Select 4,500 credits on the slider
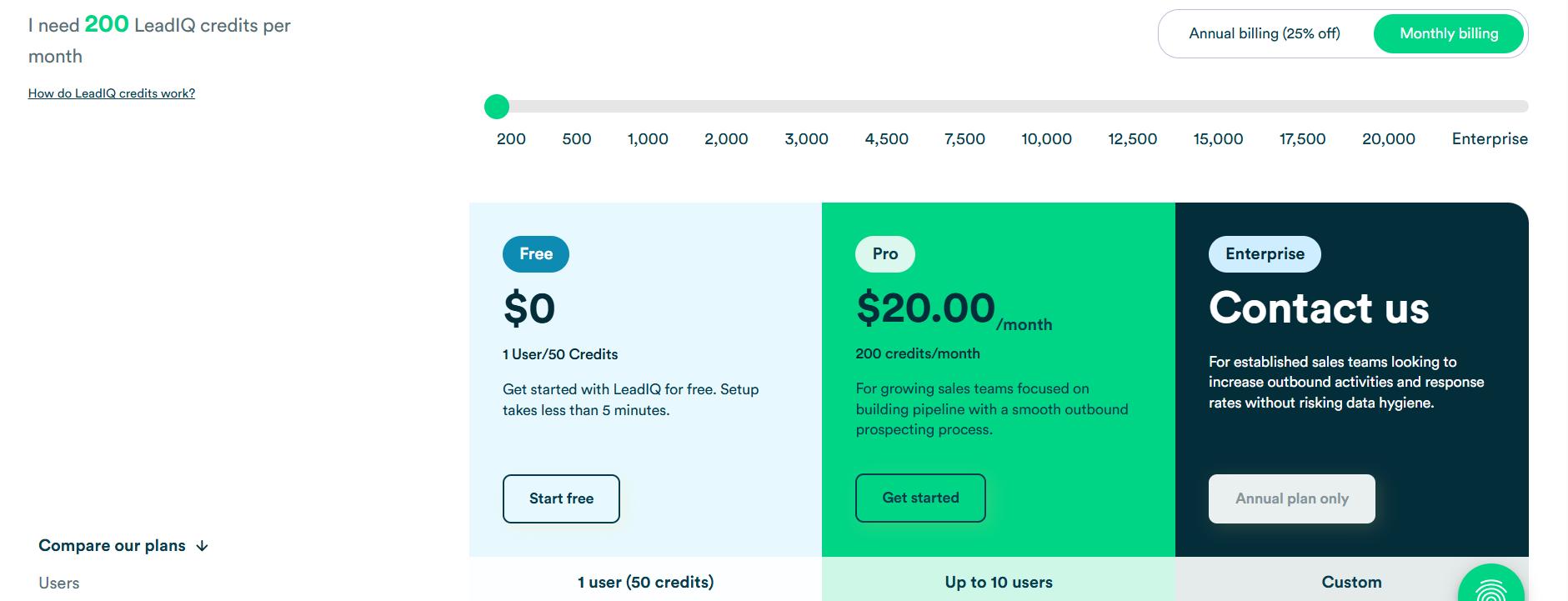1568x601 pixels. pyautogui.click(x=886, y=139)
